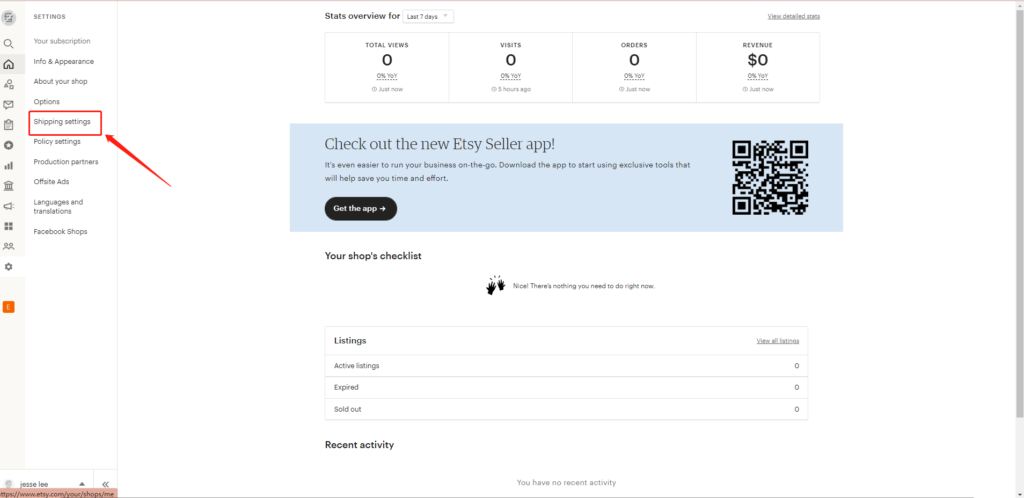Collapse sidebar with double-chevron icon
Viewport: 1024px width, 498px height.
tap(105, 484)
